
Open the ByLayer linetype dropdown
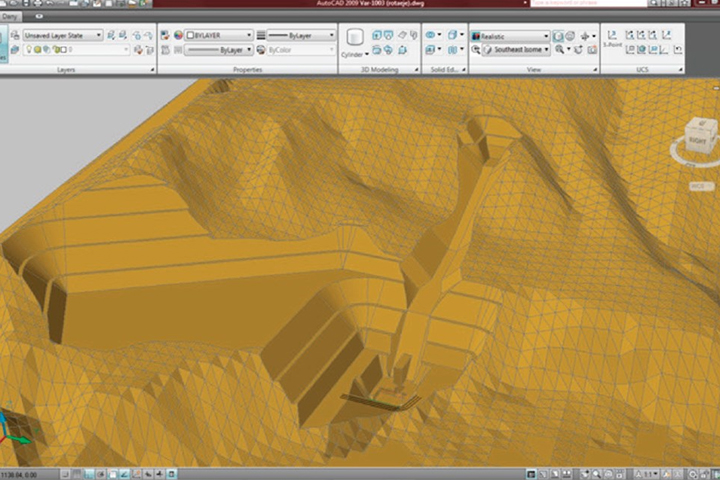tap(218, 49)
